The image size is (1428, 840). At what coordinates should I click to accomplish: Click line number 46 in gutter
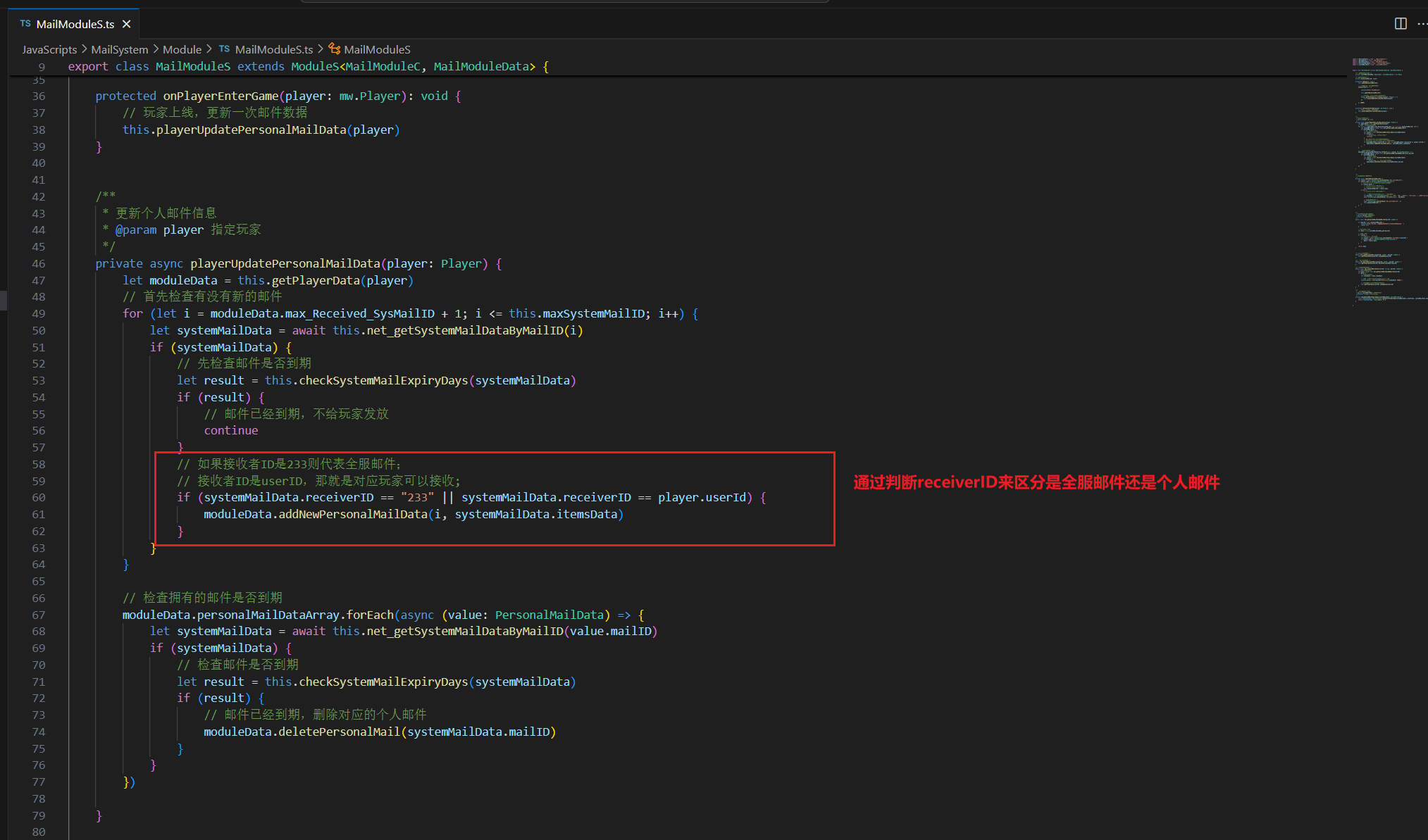[39, 263]
